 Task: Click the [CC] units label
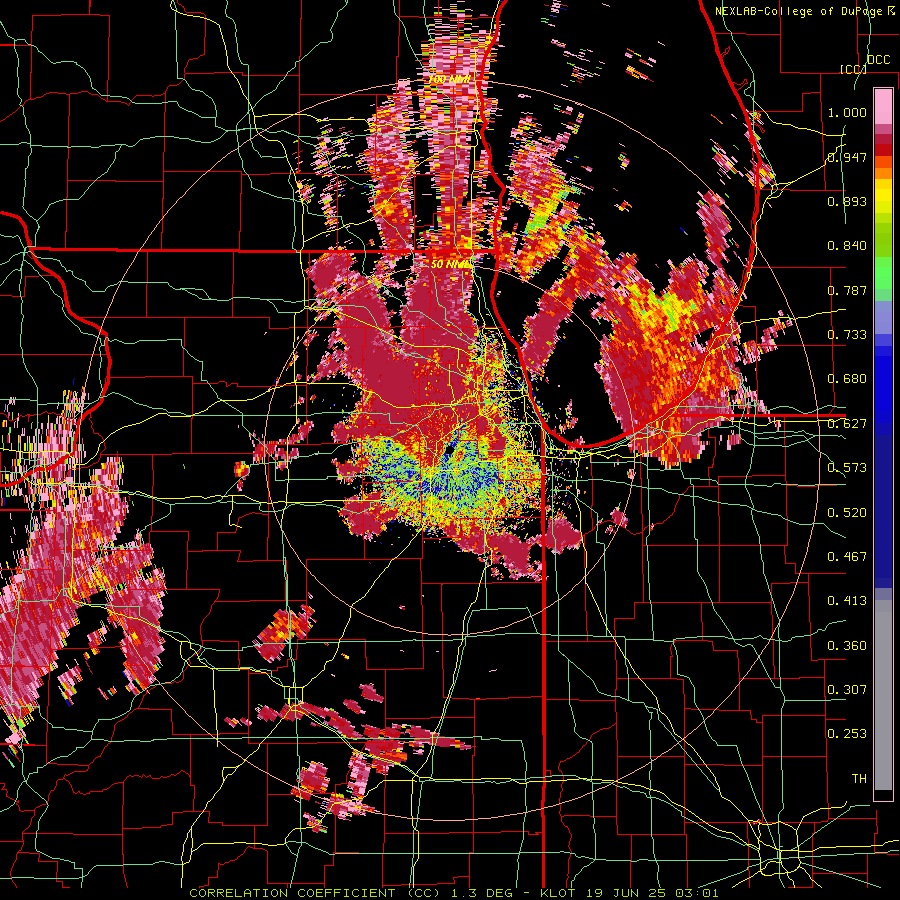(853, 69)
